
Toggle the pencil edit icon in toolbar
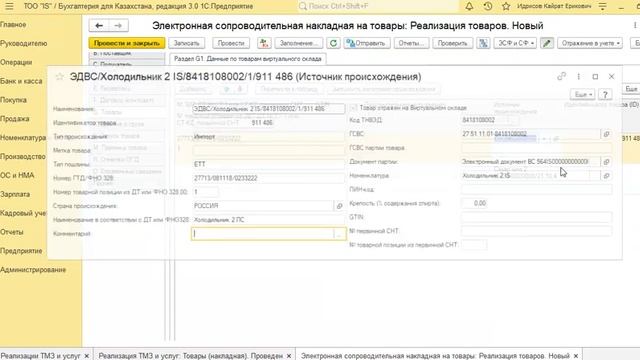click(x=547, y=43)
